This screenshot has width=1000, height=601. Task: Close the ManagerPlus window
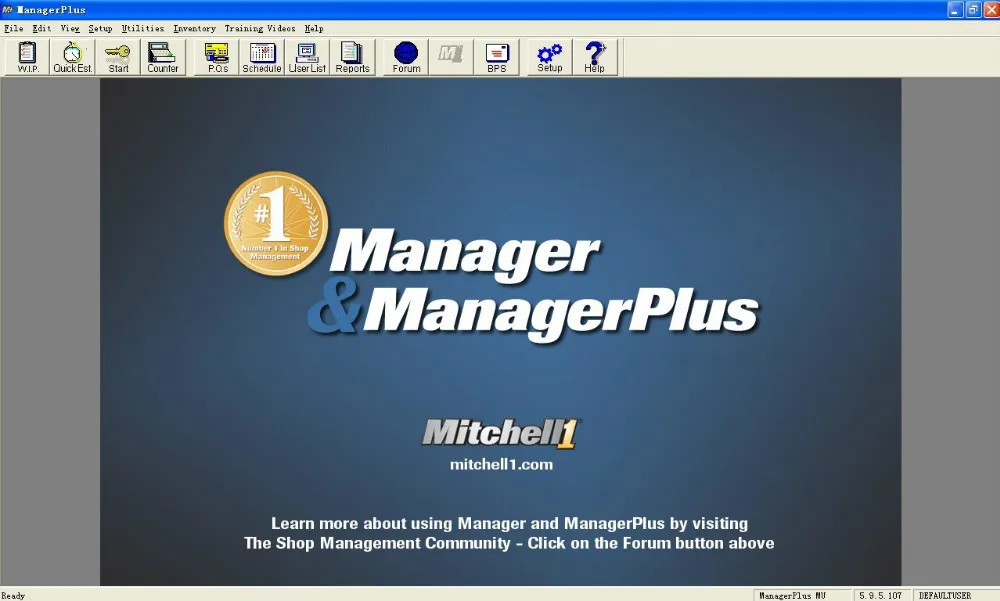(x=992, y=10)
